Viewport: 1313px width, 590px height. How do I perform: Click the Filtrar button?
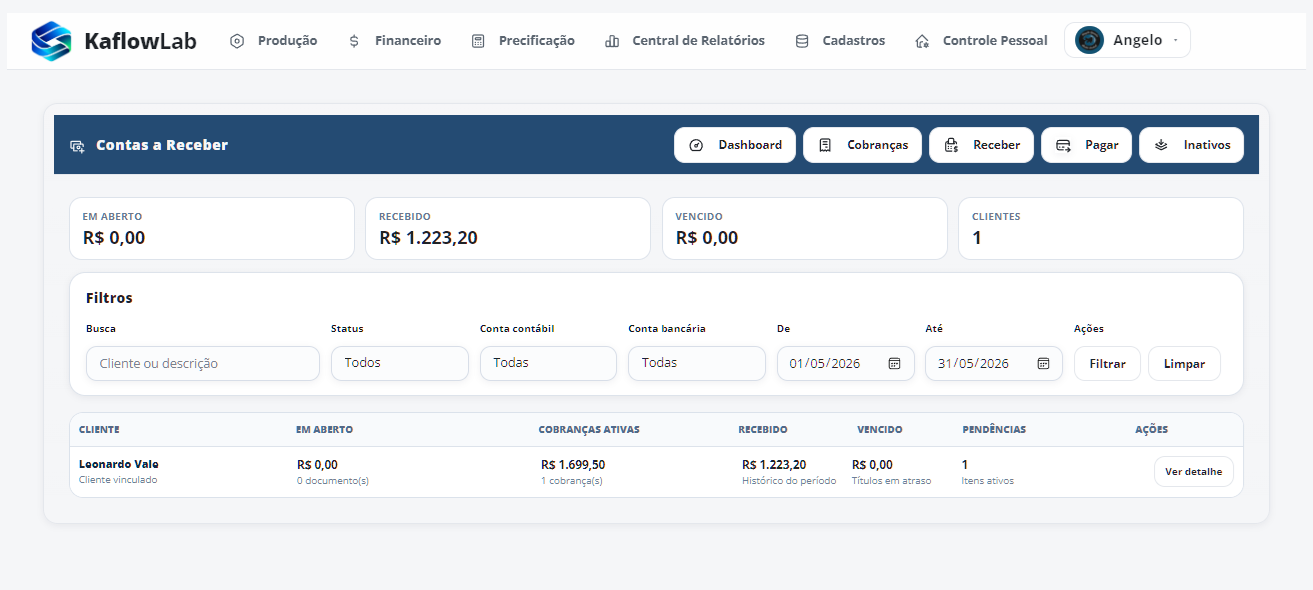coord(1107,364)
